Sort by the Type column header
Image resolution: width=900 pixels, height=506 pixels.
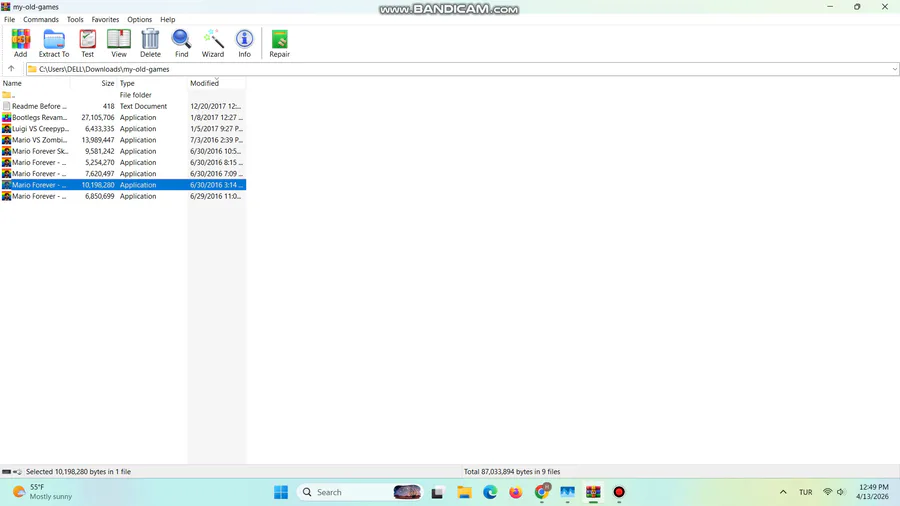coord(153,83)
